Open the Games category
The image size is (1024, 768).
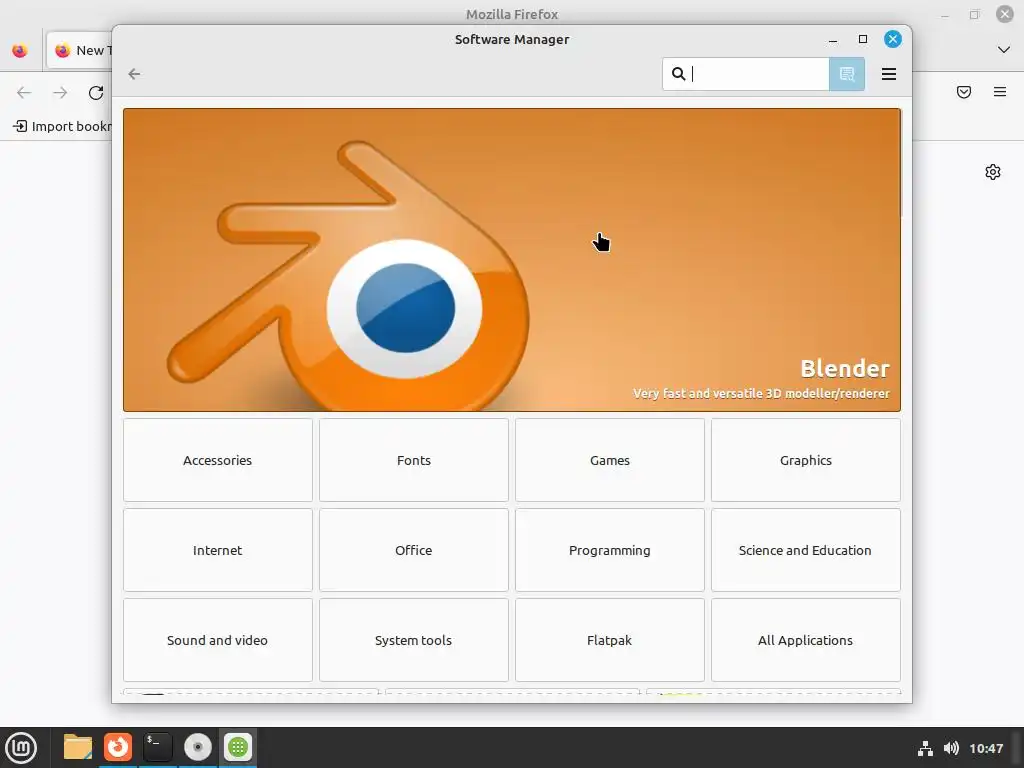[x=609, y=460]
